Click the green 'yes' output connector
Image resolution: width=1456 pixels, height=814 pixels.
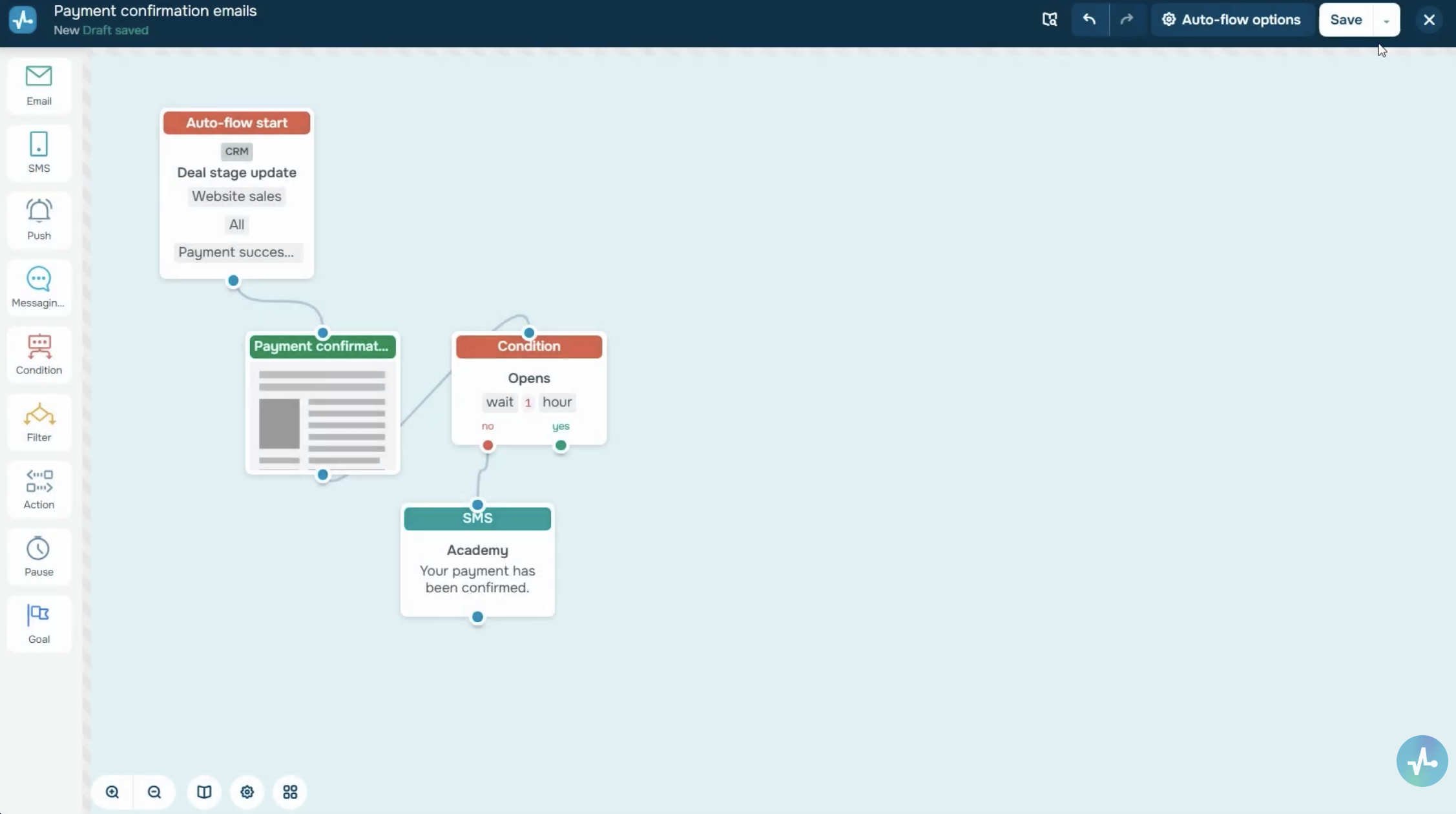click(x=561, y=445)
